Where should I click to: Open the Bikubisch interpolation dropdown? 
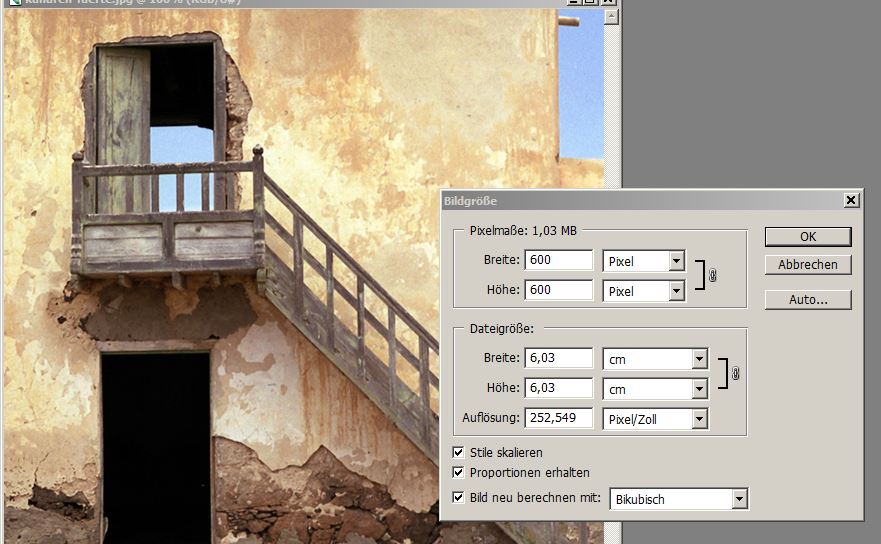coord(739,498)
